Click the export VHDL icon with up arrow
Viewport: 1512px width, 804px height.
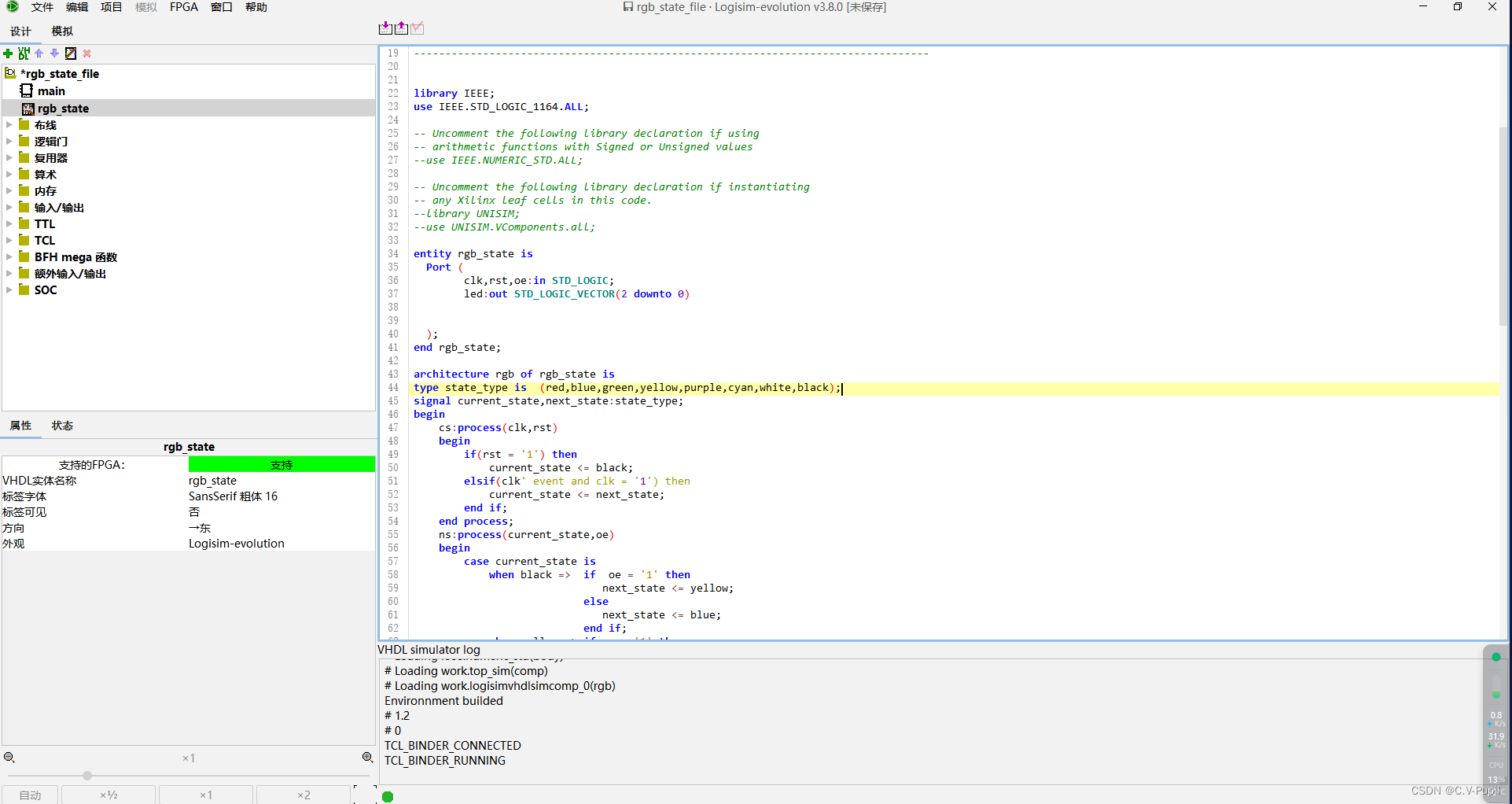pyautogui.click(x=401, y=28)
